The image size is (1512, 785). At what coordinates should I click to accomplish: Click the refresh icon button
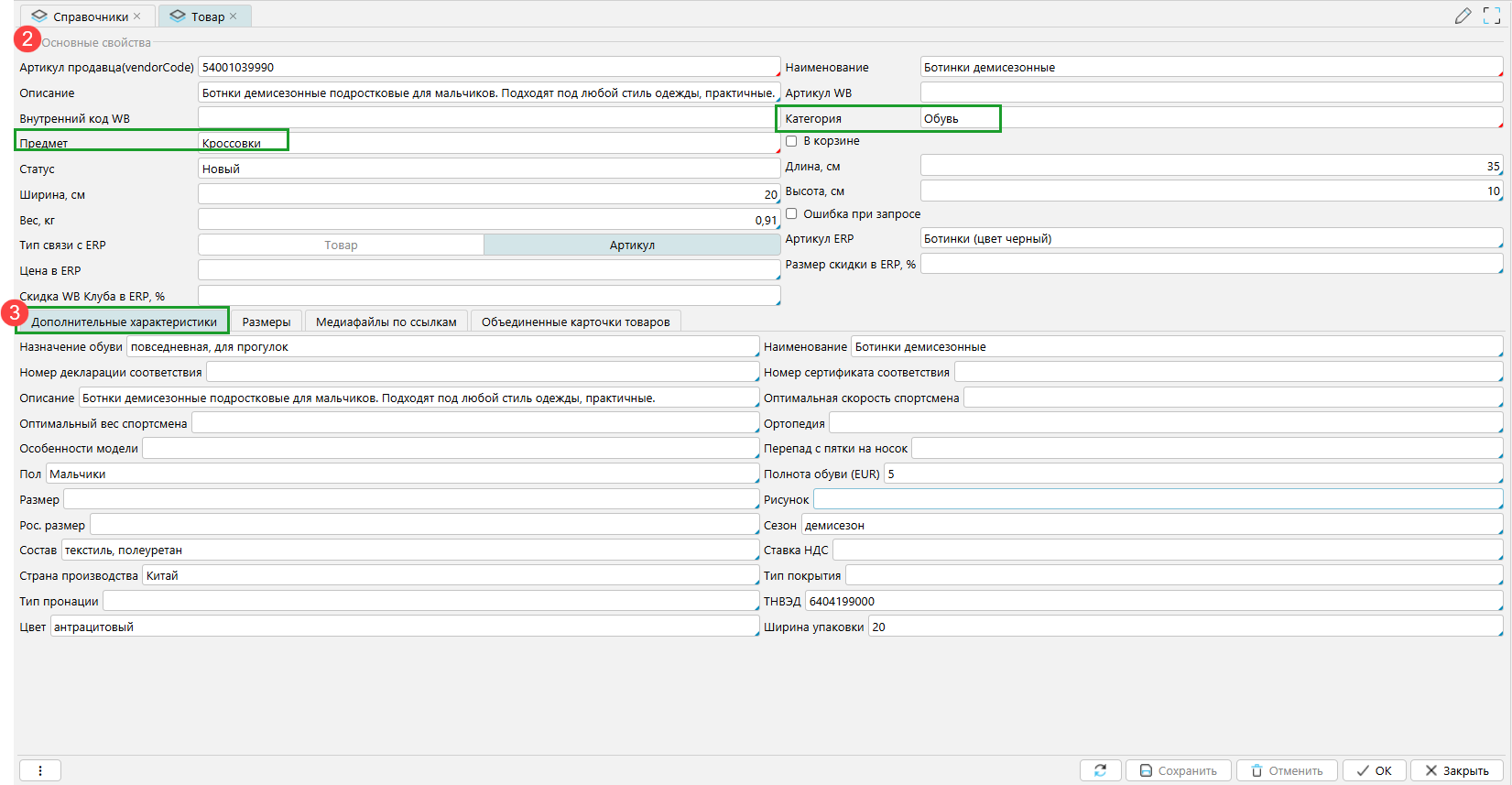pyautogui.click(x=1100, y=770)
